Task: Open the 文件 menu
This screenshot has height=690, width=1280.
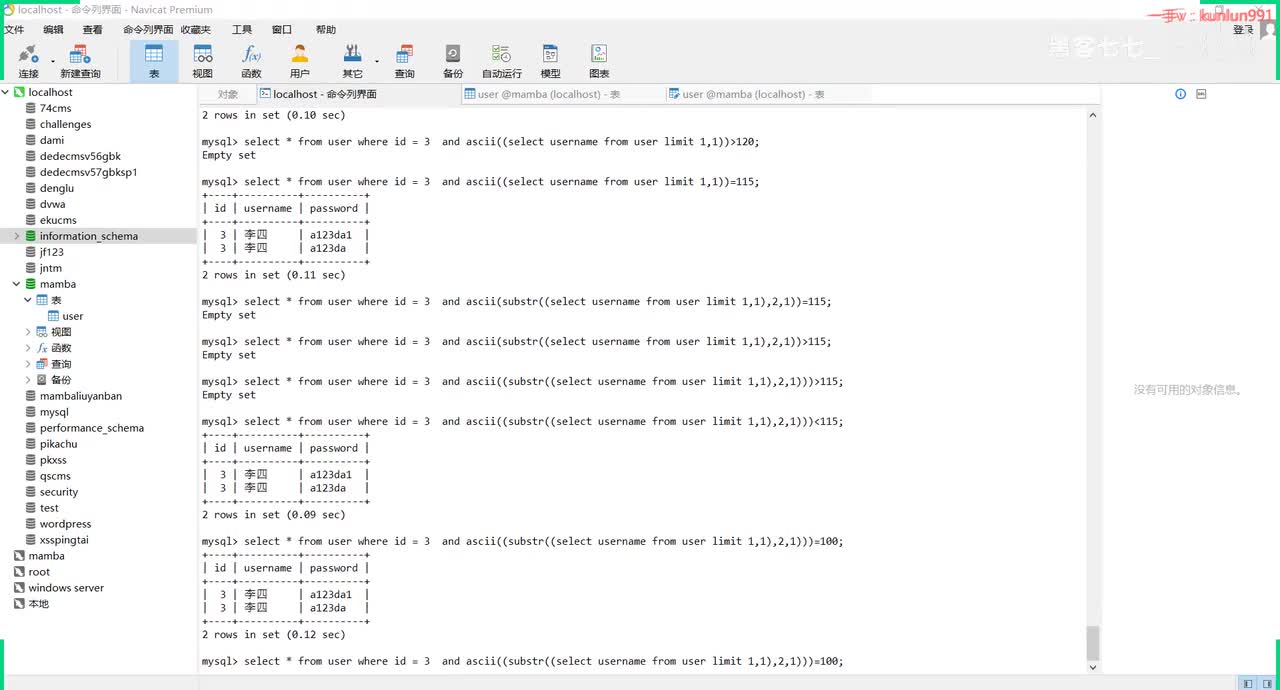Action: tap(14, 30)
